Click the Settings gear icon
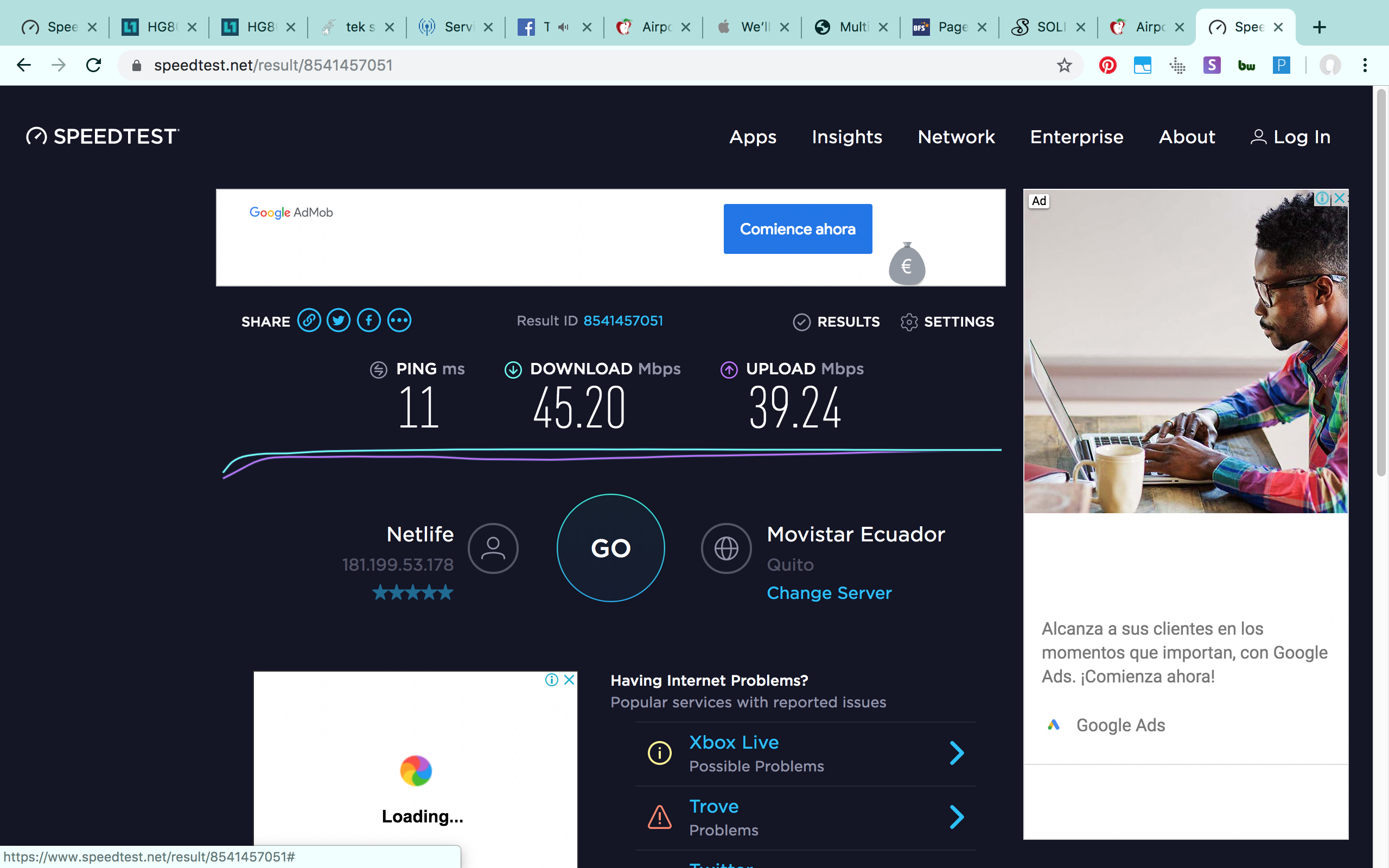The height and width of the screenshot is (868, 1389). [909, 322]
